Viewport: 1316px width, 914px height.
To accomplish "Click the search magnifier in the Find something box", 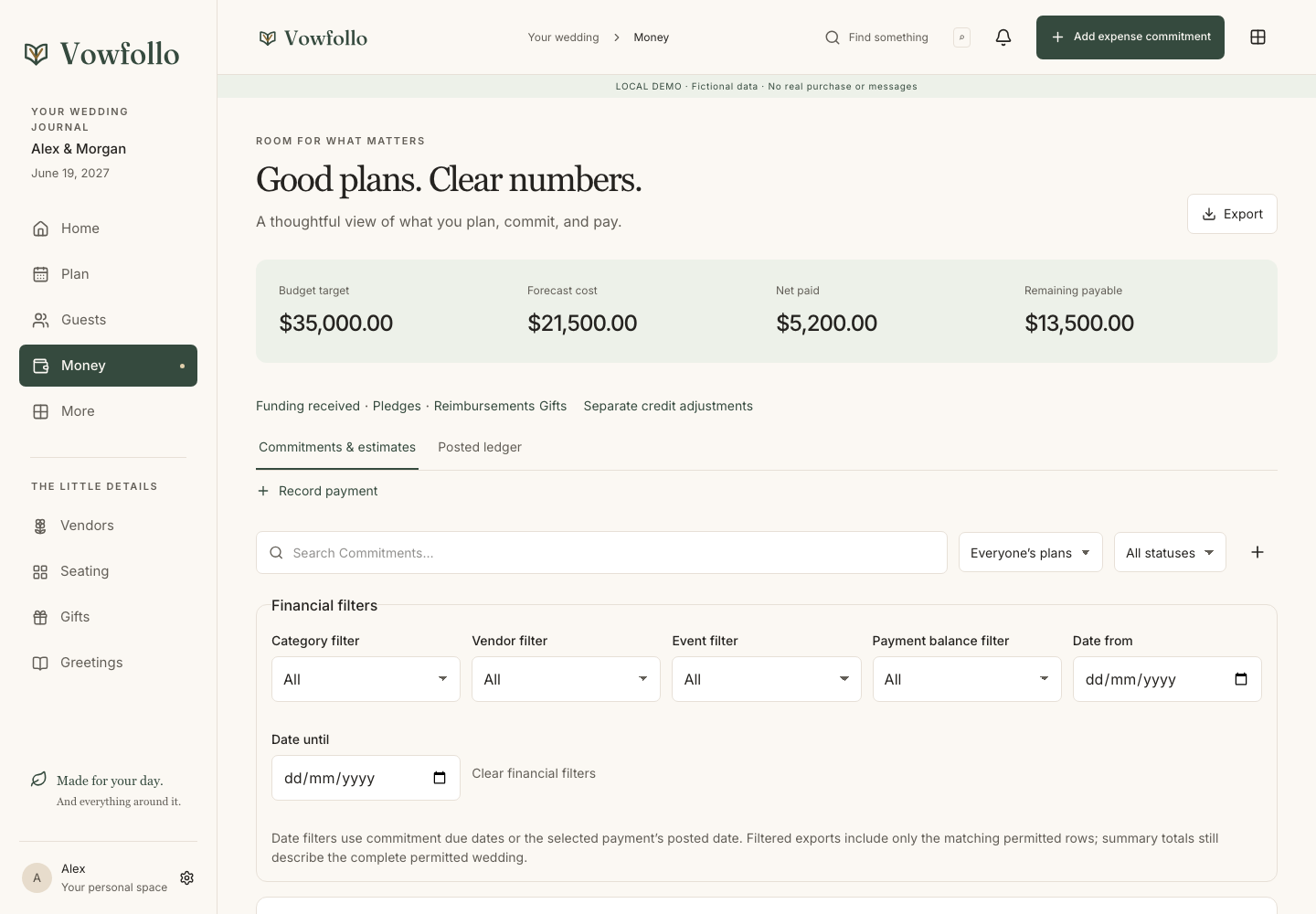I will [832, 37].
